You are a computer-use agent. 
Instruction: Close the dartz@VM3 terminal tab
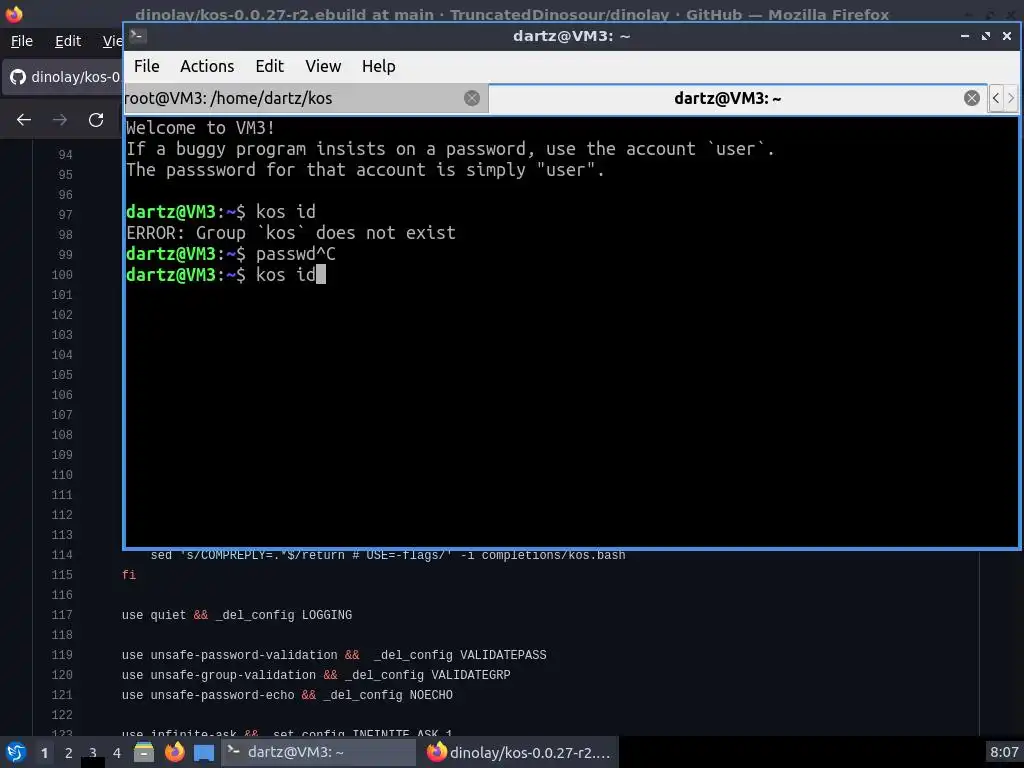click(x=972, y=98)
